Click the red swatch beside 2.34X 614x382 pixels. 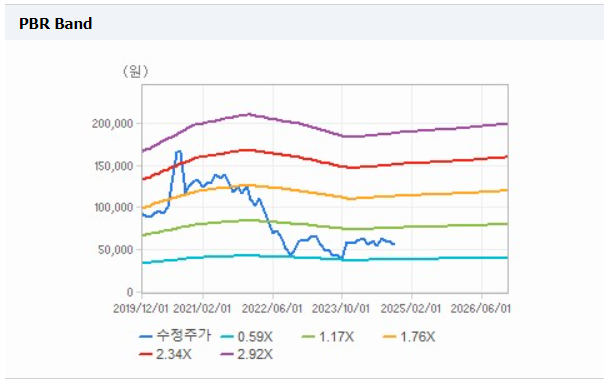point(146,354)
